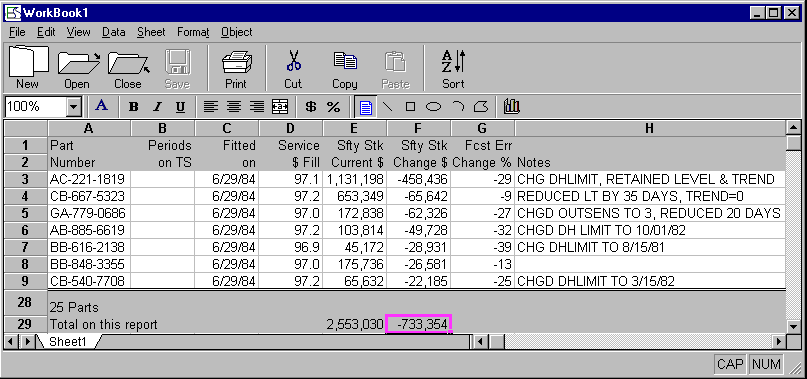This screenshot has width=807, height=379.
Task: Click the WorkBook1 title bar application icon
Action: click(13, 12)
